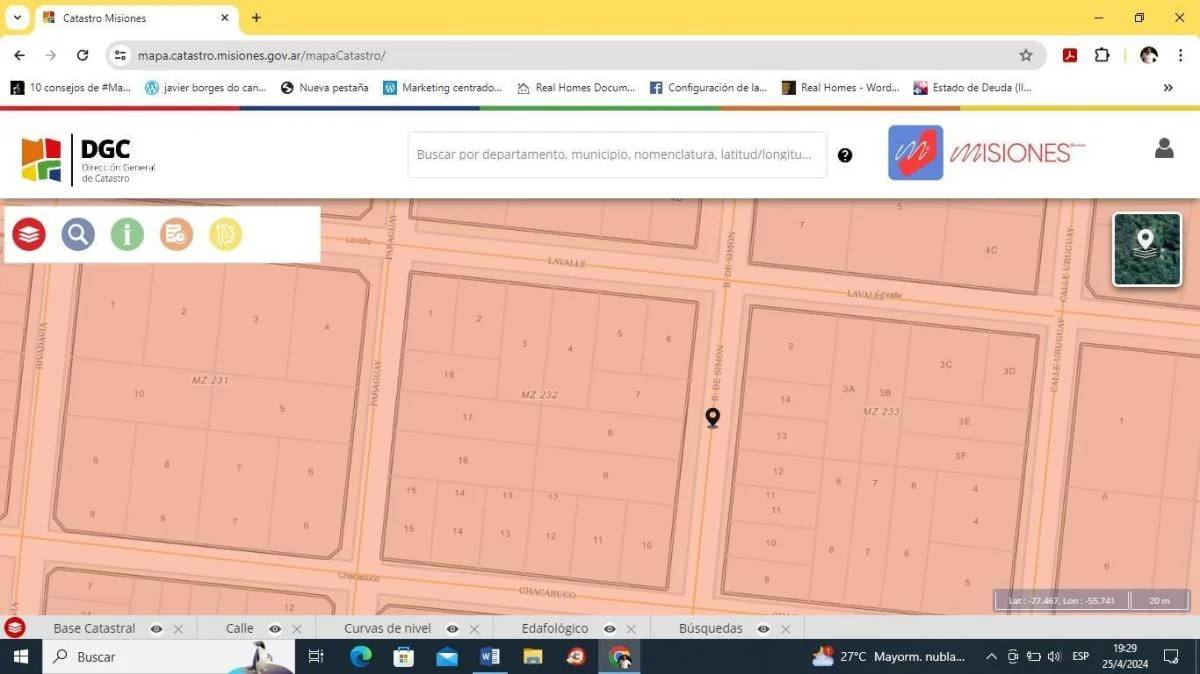The width and height of the screenshot is (1200, 674).
Task: Select the green information tool
Action: (x=127, y=234)
